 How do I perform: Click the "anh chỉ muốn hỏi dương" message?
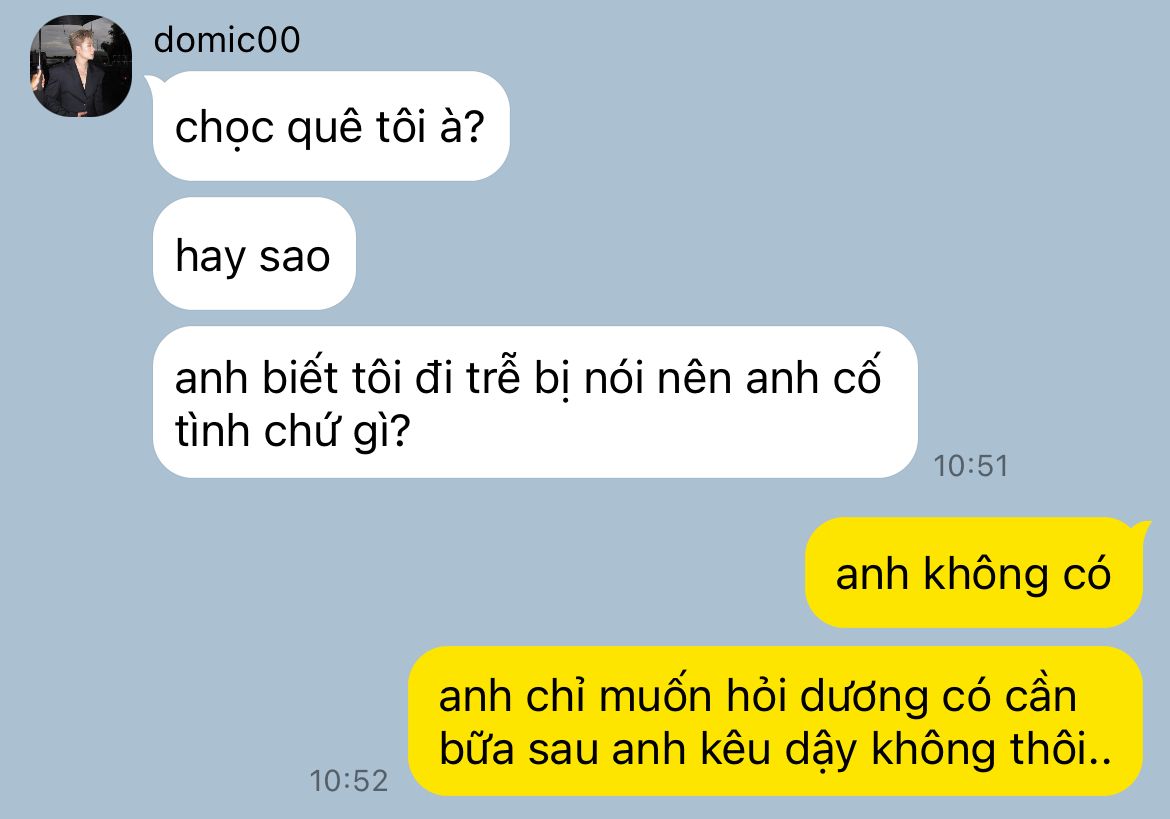[x=775, y=721]
